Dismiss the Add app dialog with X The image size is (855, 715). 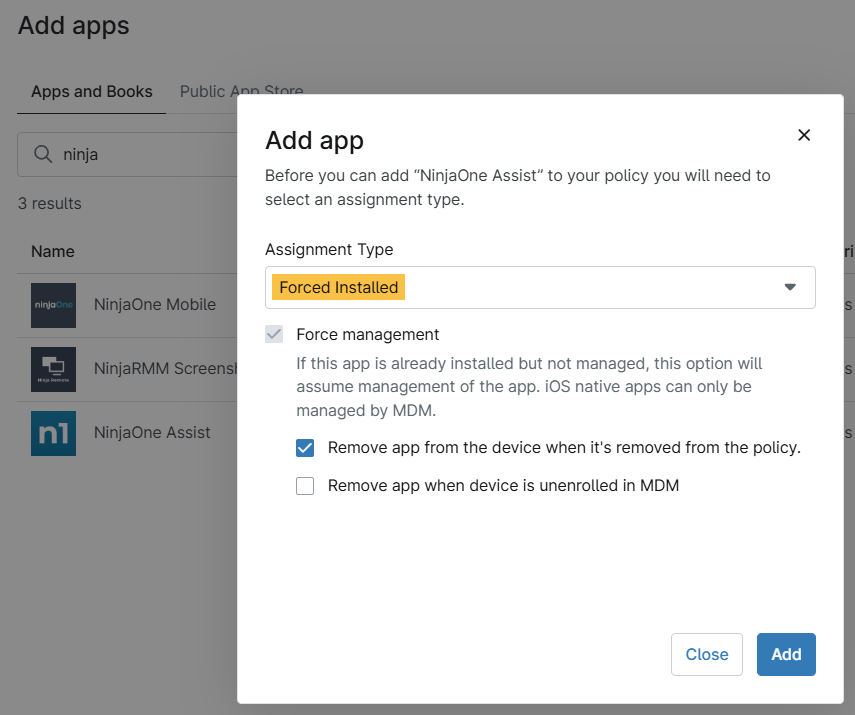pos(804,135)
